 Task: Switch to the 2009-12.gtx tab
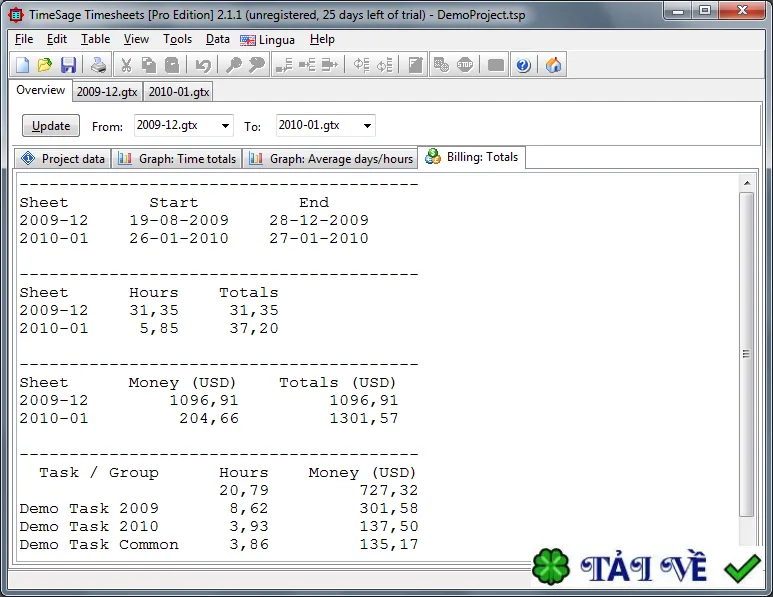pyautogui.click(x=107, y=92)
